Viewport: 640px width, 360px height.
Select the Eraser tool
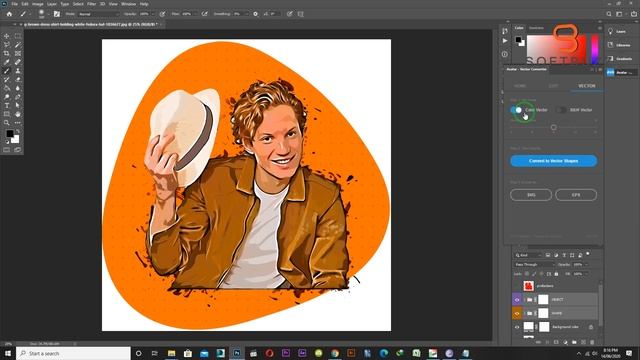(18, 79)
